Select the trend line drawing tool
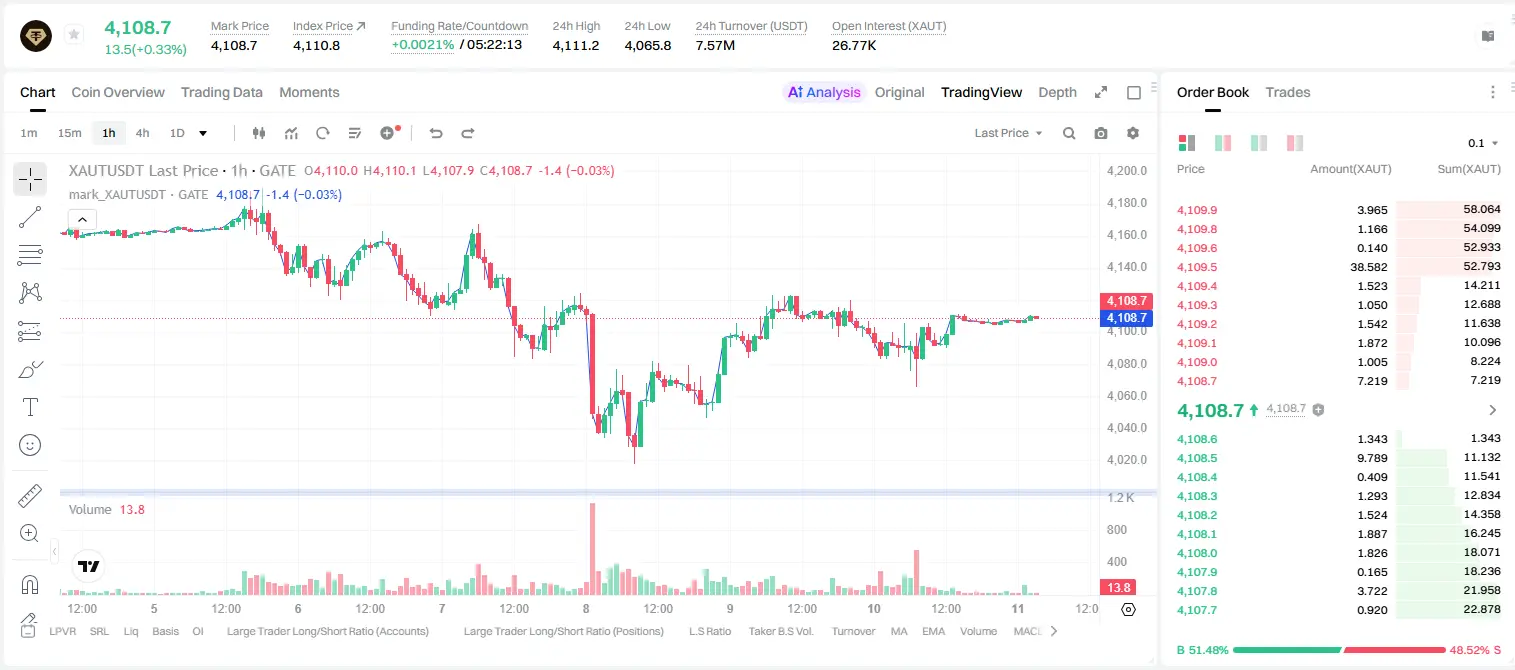This screenshot has width=1515, height=670. 30,217
